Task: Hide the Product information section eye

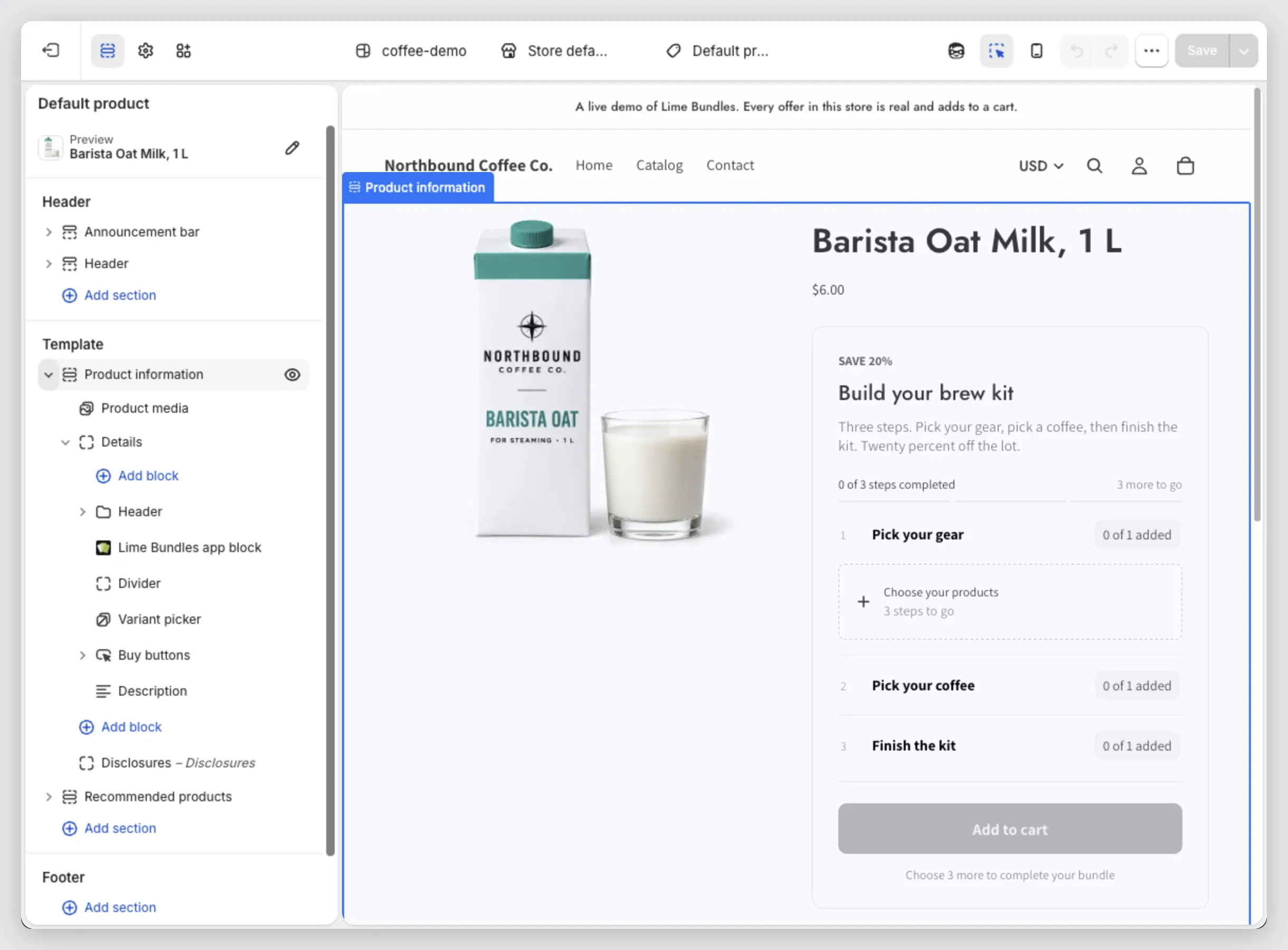Action: pos(292,374)
